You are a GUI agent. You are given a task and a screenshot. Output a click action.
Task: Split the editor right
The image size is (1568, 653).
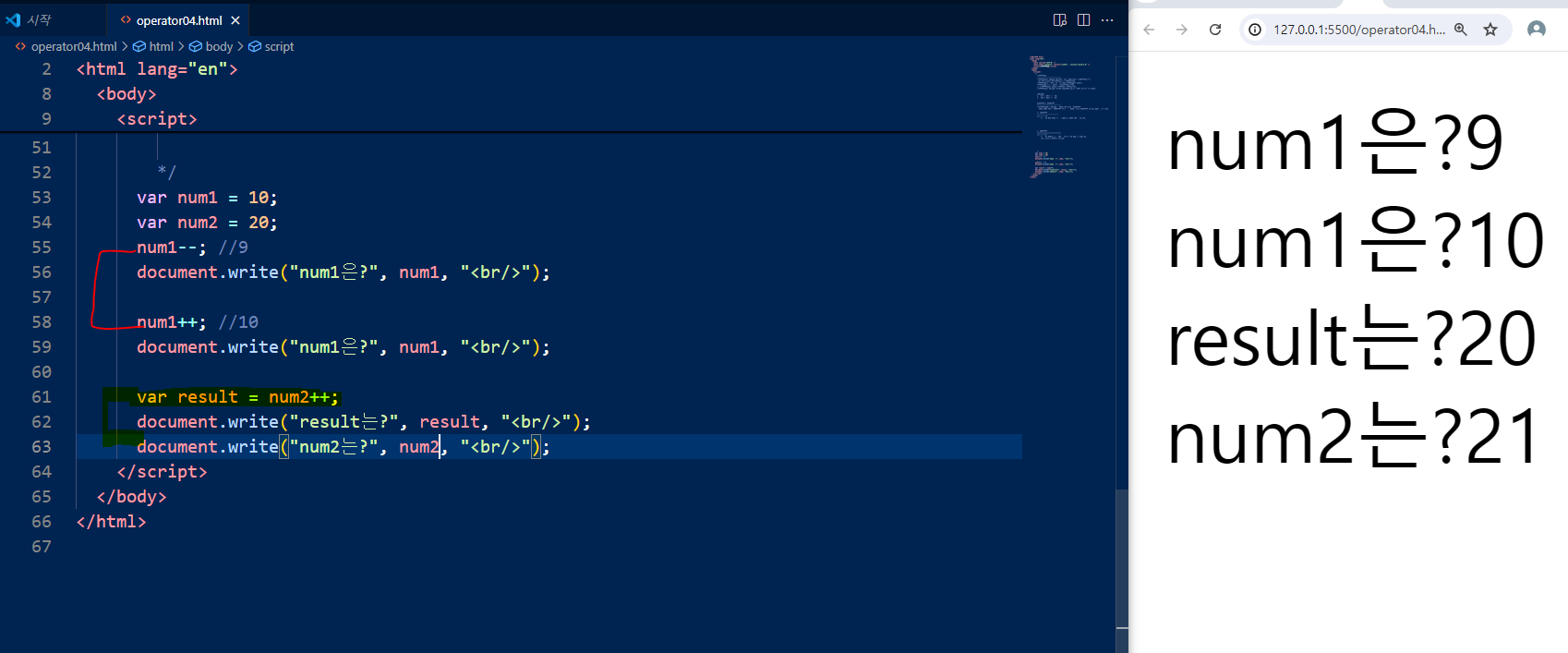coord(1083,19)
